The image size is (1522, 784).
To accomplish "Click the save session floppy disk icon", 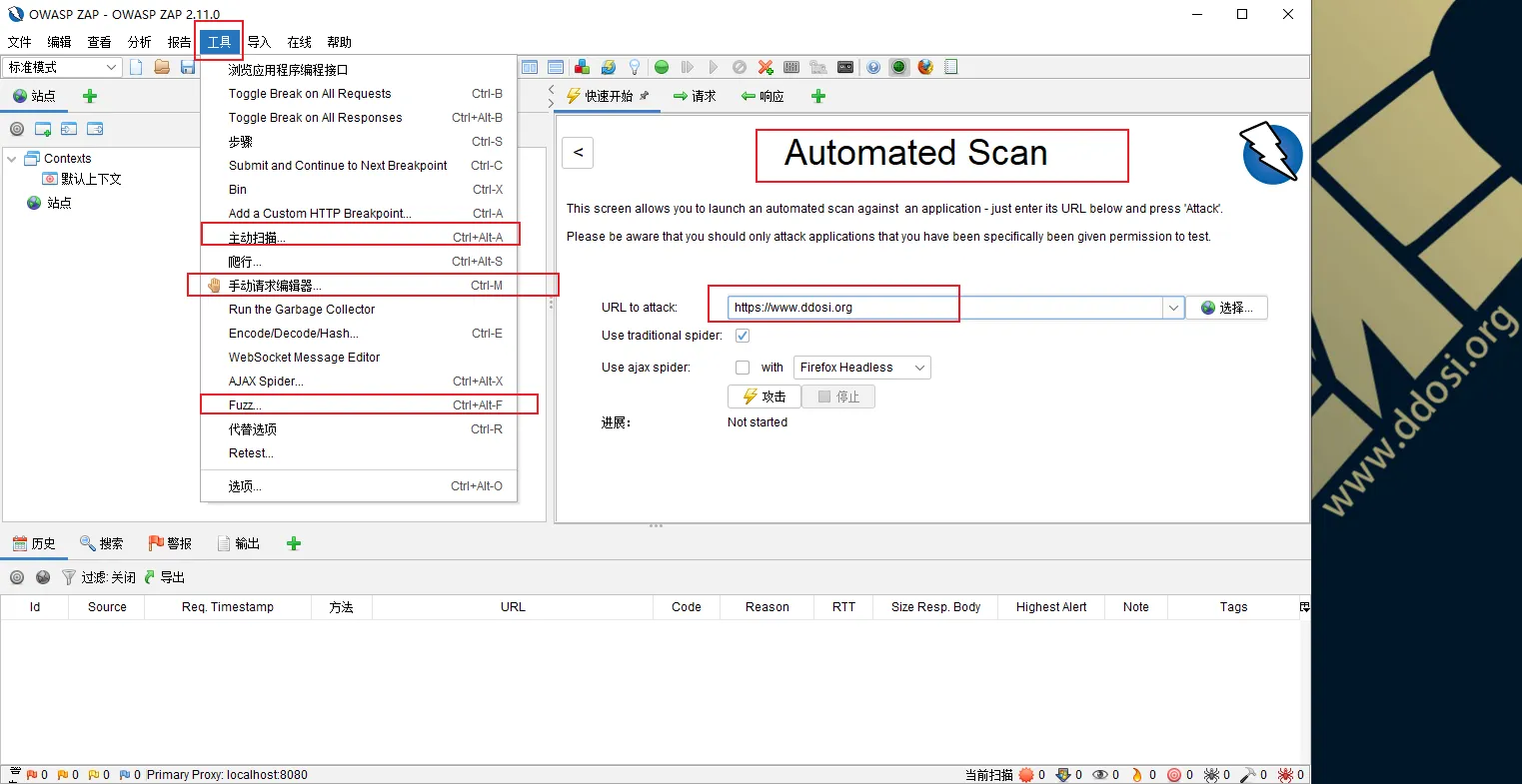I will [188, 67].
